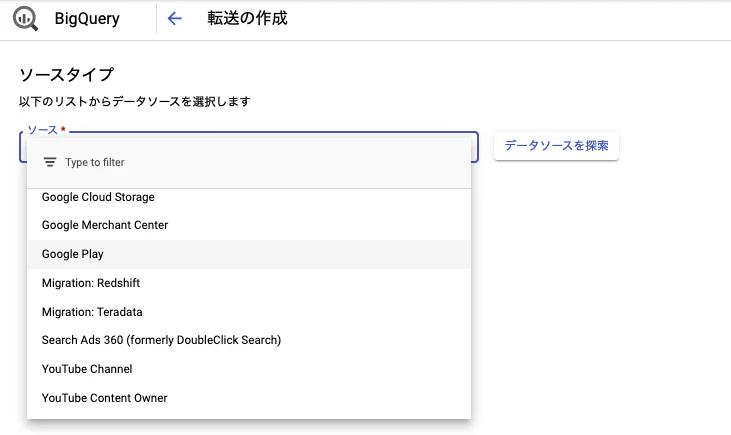Click the BigQuery logo icon
731x435 pixels.
[25, 19]
